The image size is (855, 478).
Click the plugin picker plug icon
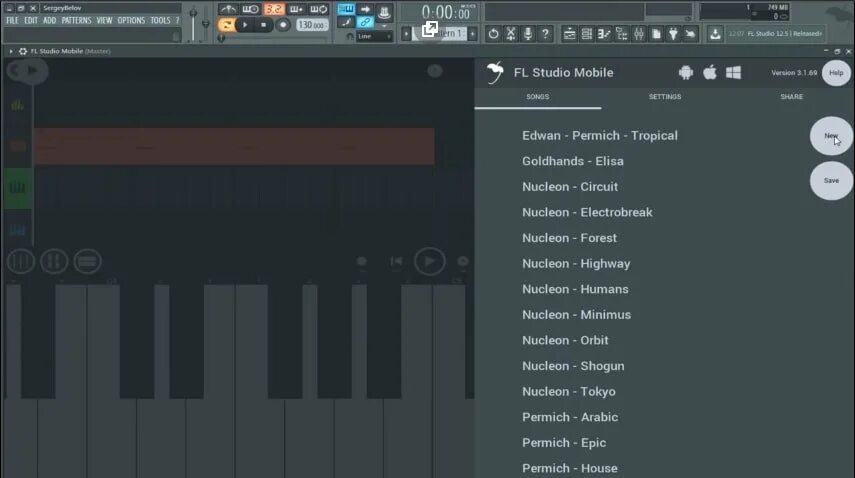pos(673,34)
